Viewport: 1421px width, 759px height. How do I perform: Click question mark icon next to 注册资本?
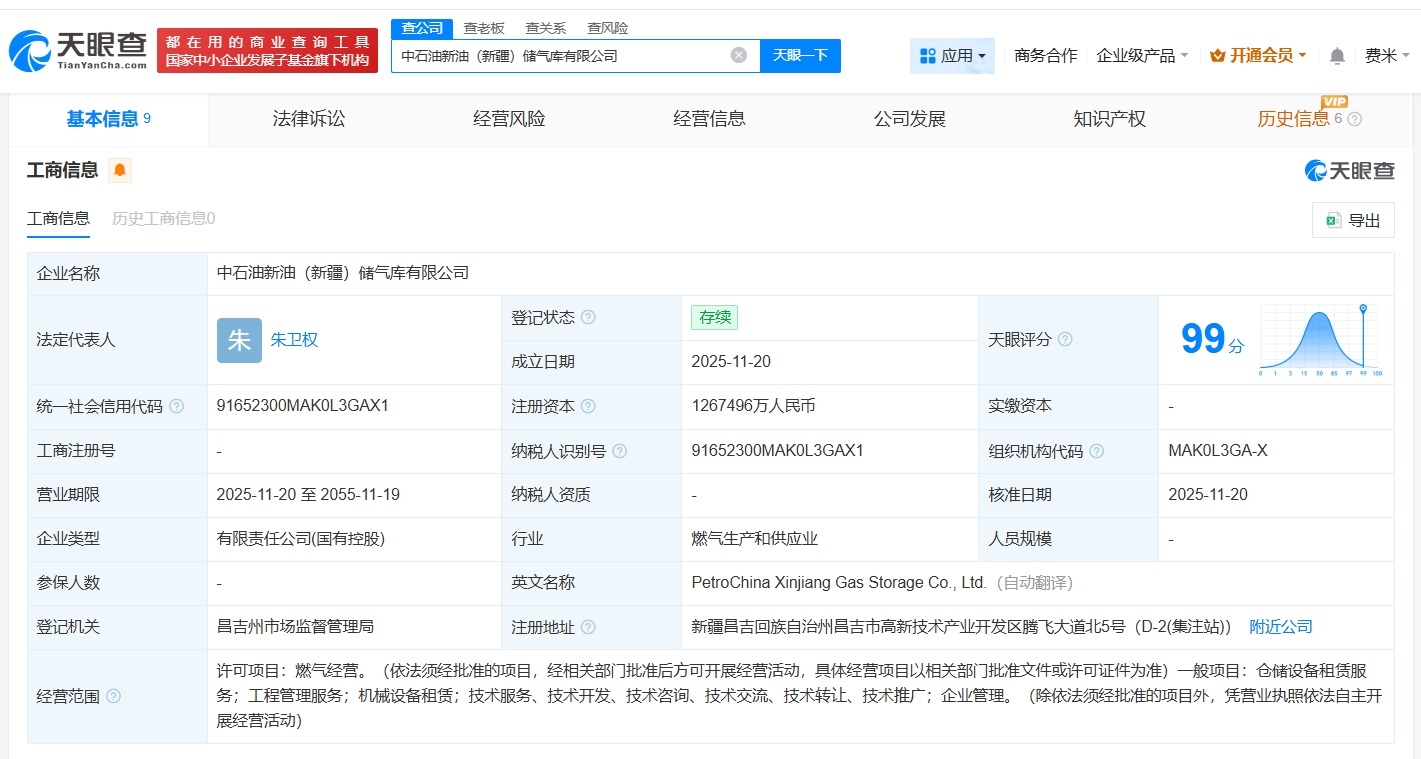pos(587,406)
